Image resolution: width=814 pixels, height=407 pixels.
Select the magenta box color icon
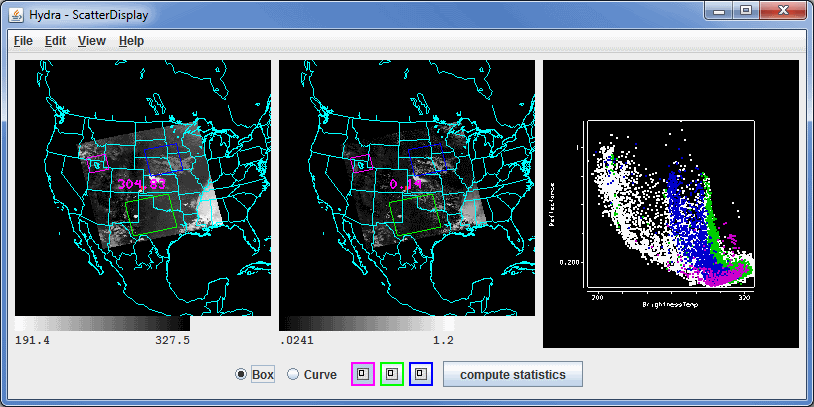(x=362, y=375)
